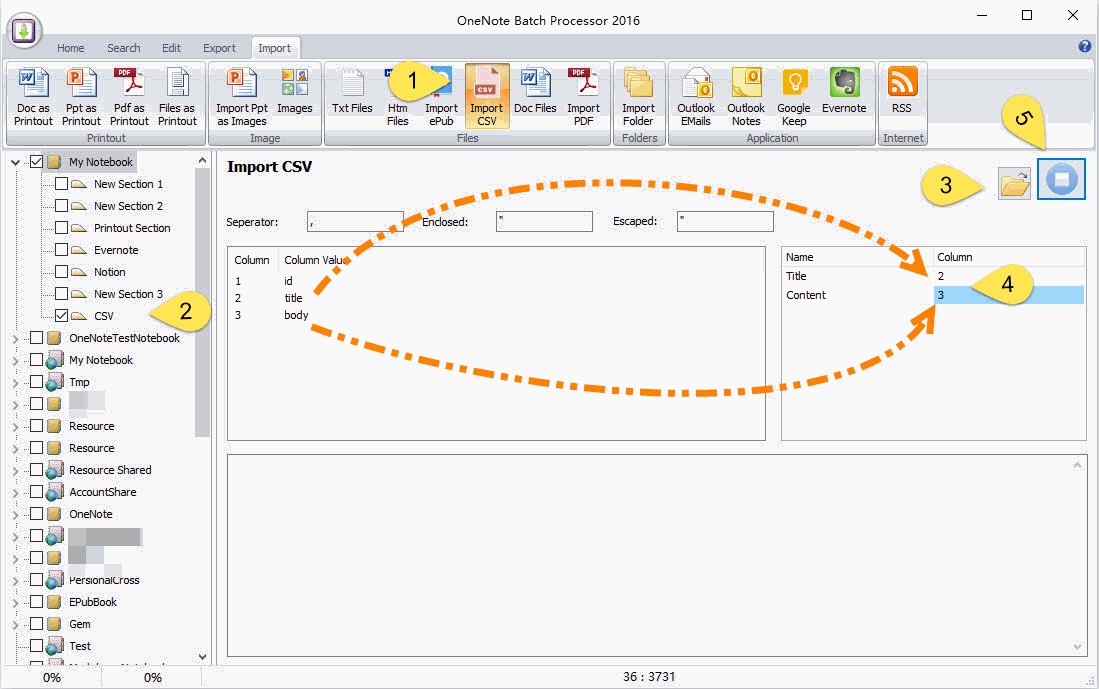
Task: Expand the PersionalCross notebook
Action: 15,580
